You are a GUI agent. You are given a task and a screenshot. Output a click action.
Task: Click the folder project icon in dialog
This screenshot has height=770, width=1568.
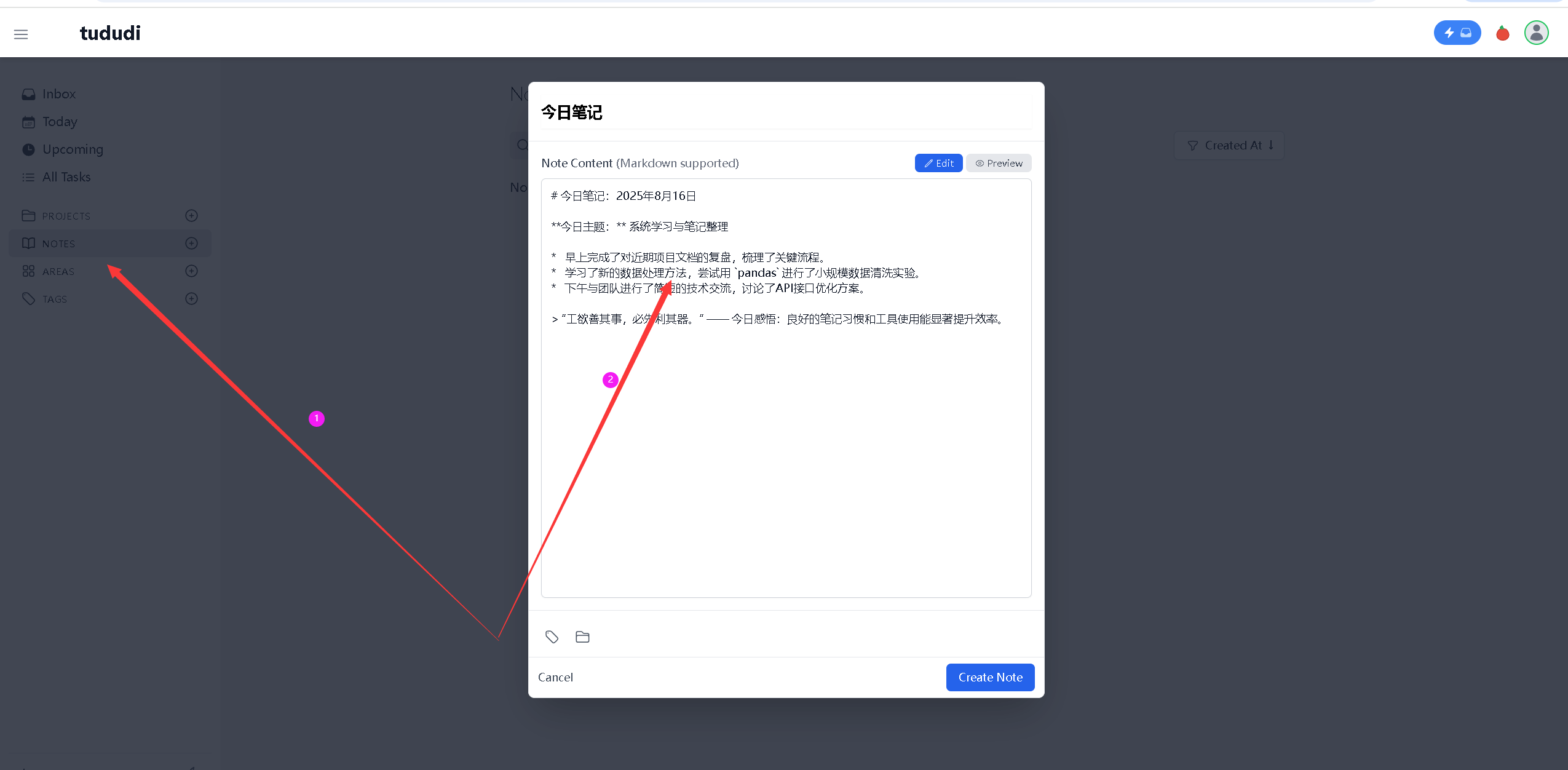582,637
